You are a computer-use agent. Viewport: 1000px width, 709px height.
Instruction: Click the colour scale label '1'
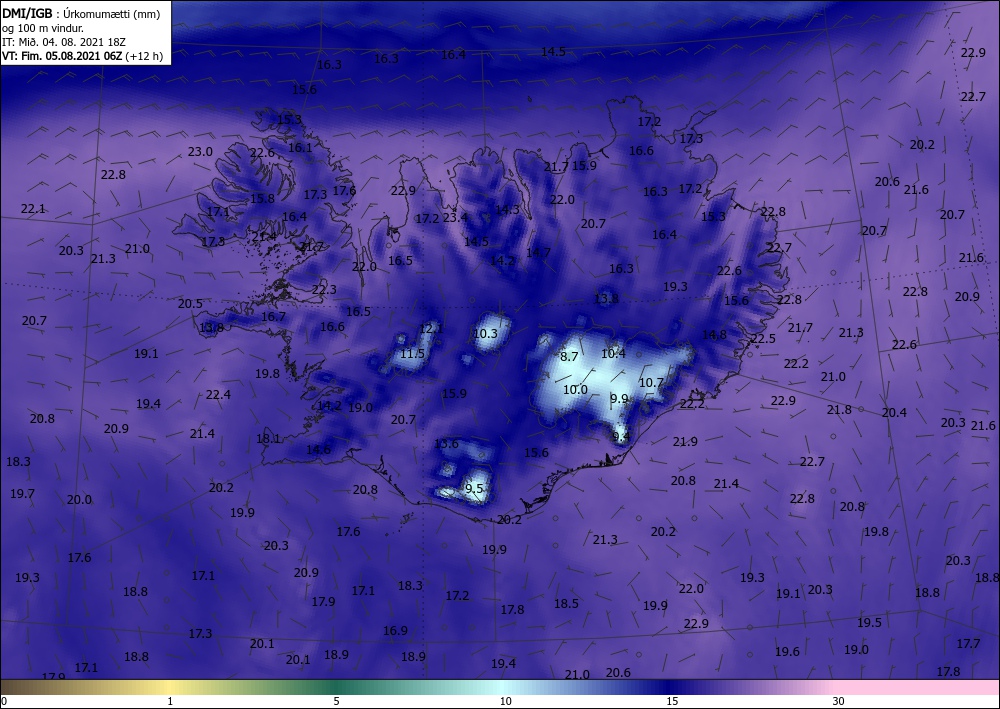click(x=170, y=701)
